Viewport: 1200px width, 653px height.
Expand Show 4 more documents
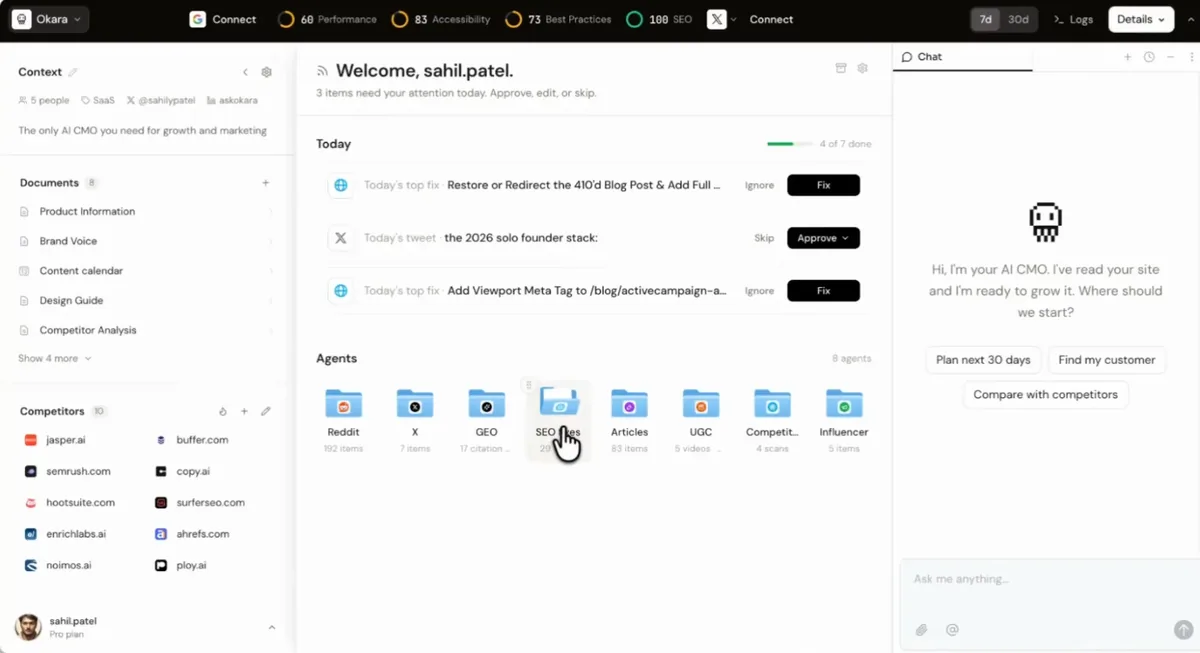click(x=55, y=358)
